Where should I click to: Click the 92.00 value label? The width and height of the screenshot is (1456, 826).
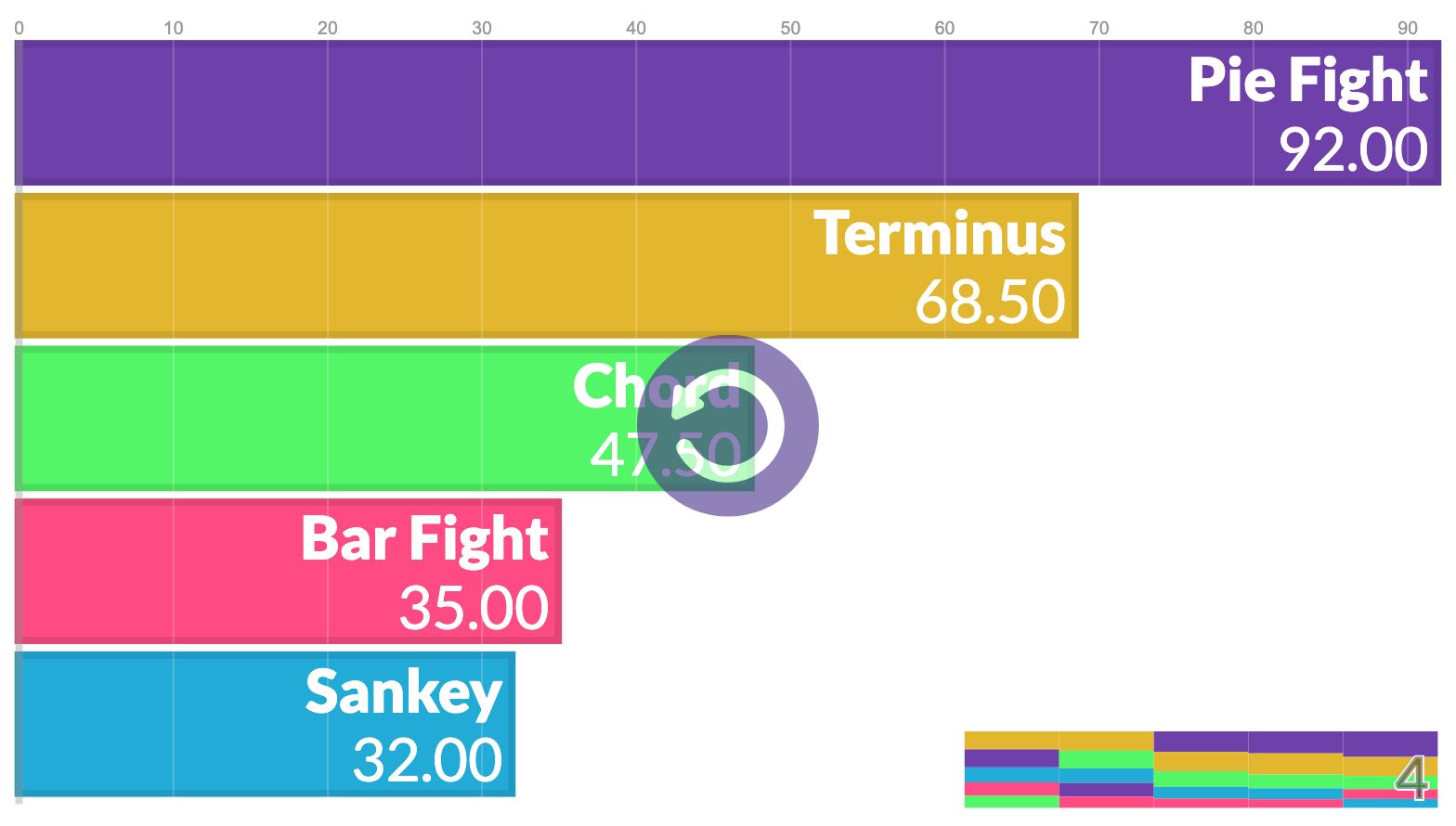(1353, 149)
